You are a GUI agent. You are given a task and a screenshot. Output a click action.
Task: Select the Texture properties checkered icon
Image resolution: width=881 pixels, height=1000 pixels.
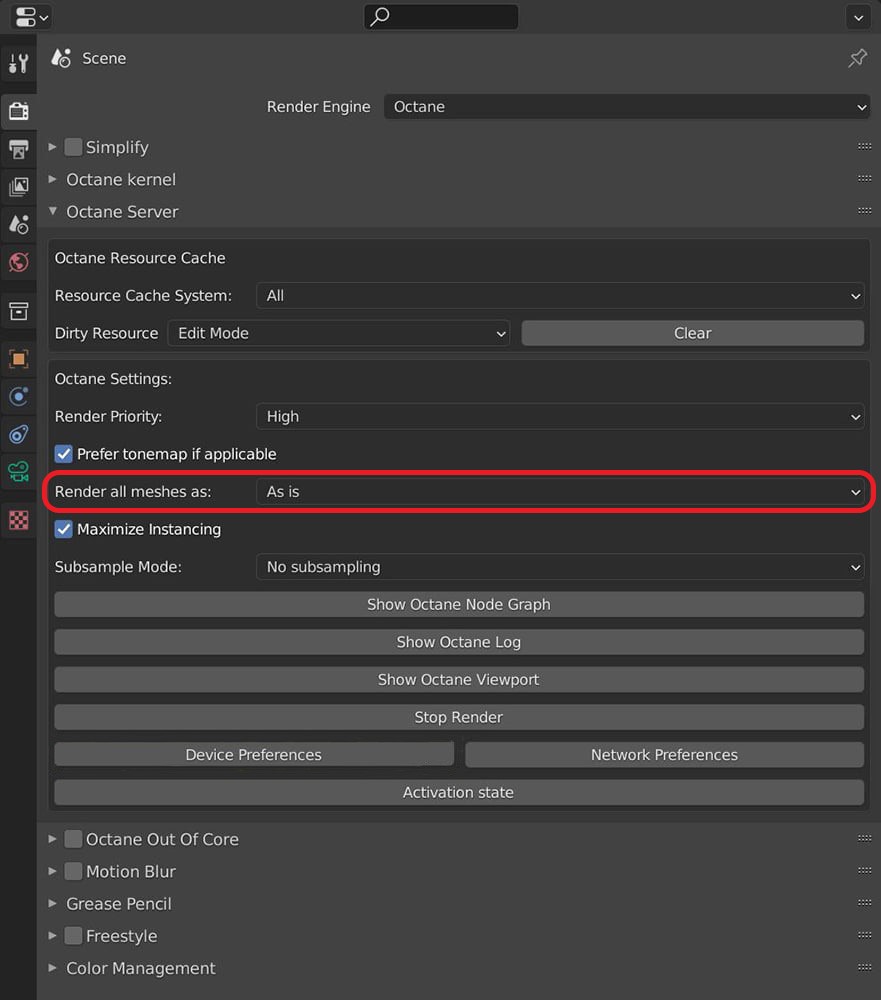18,519
